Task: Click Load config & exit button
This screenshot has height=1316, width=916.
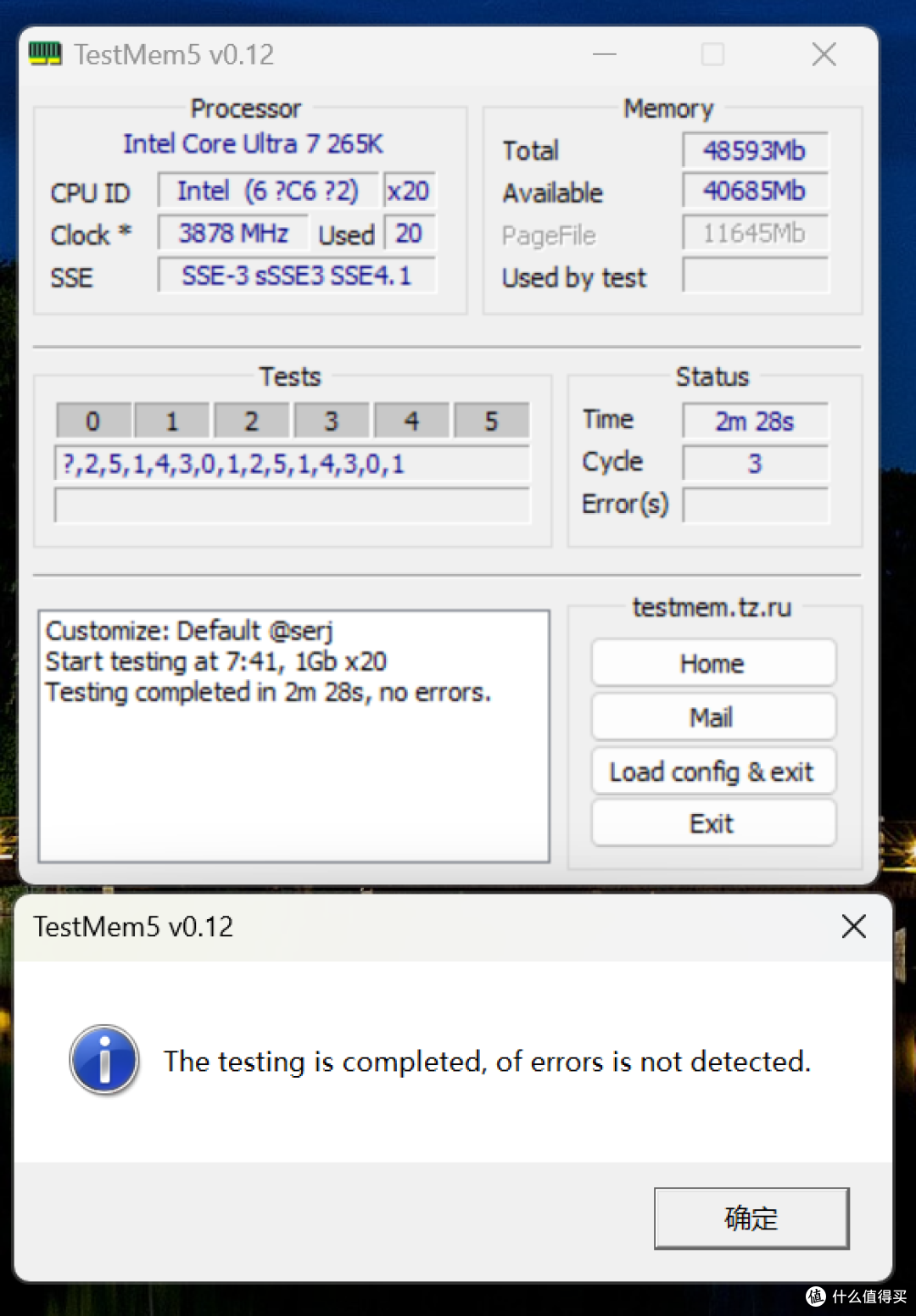Action: tap(713, 772)
